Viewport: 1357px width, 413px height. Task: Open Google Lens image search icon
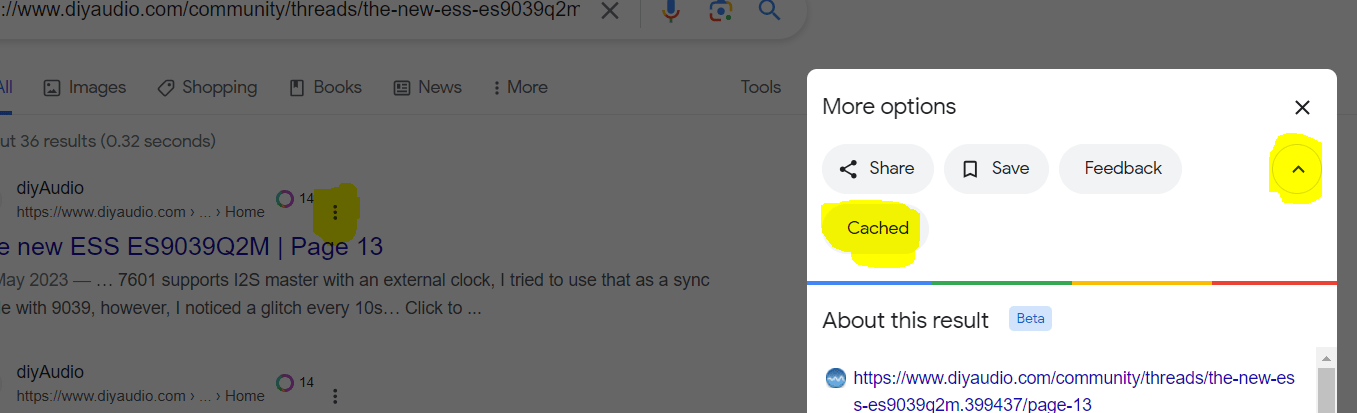(720, 11)
